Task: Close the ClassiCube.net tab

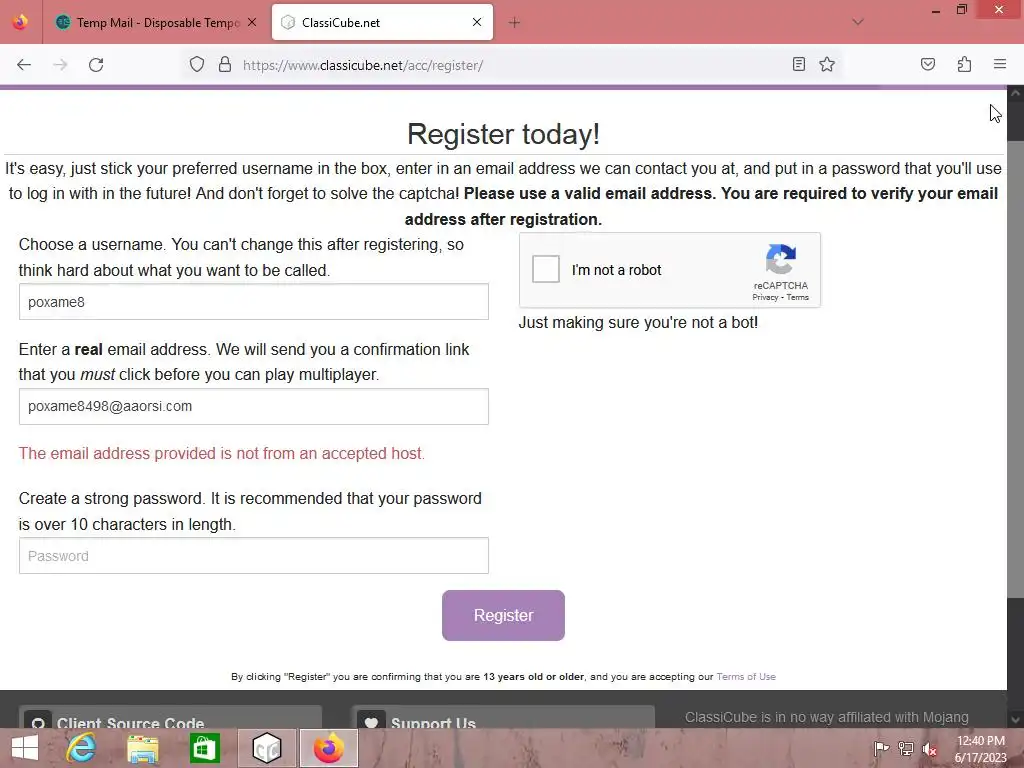Action: (477, 22)
